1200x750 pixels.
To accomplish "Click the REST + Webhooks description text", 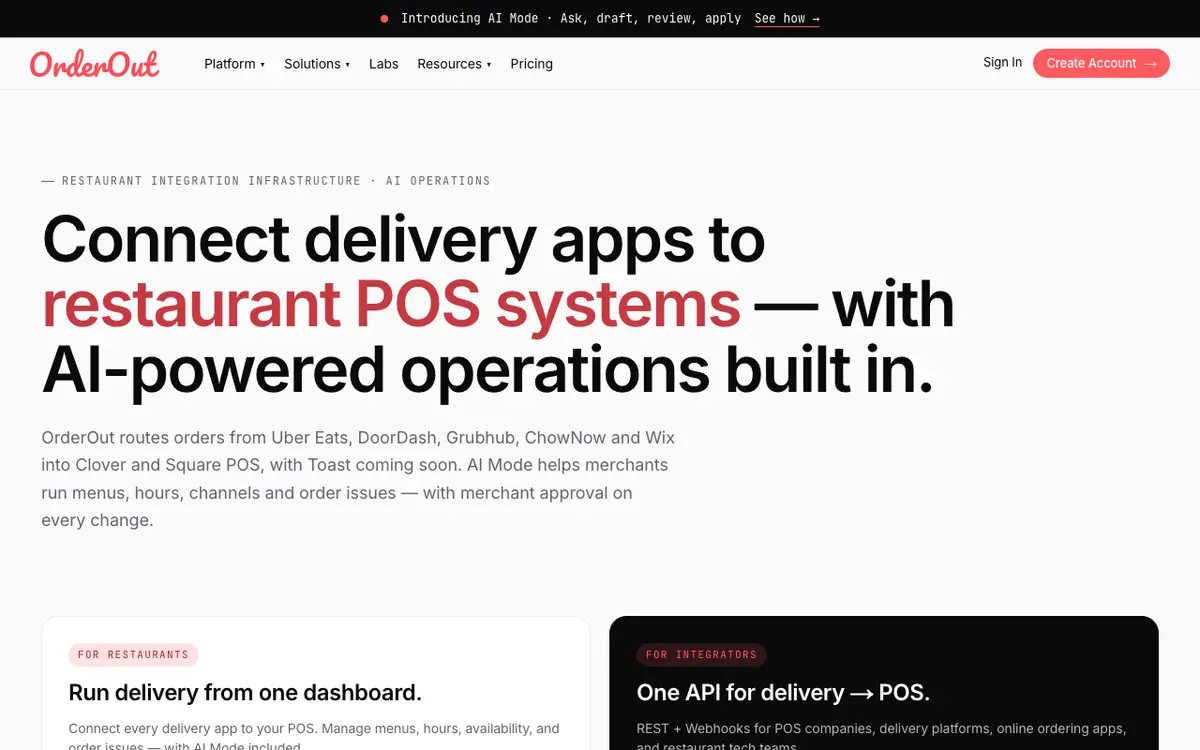I will [881, 737].
